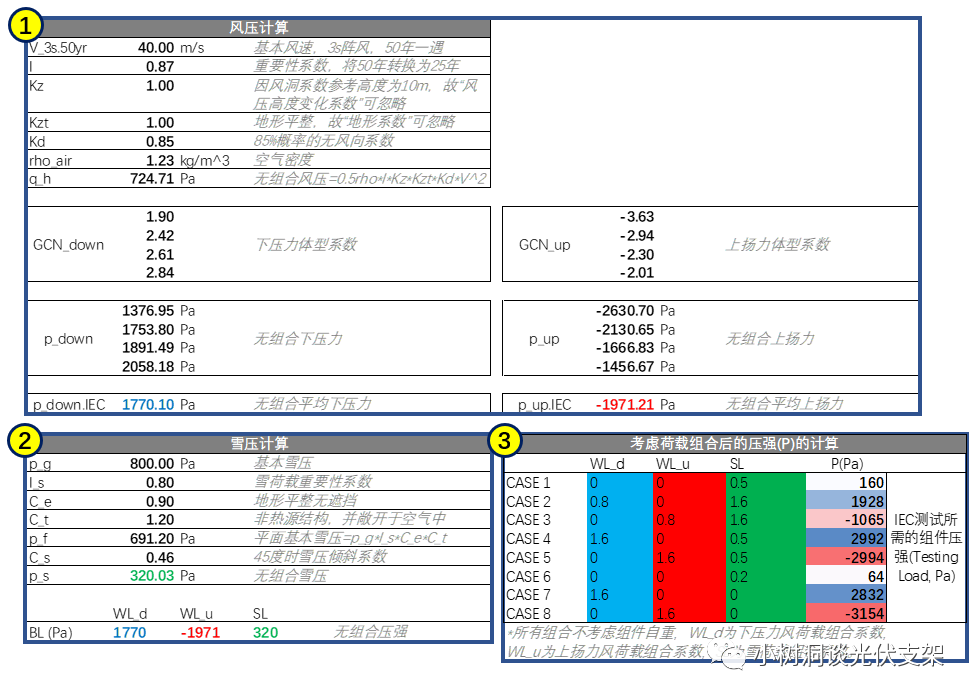Click the IEC测试所需的组件压强 side label

click(926, 548)
